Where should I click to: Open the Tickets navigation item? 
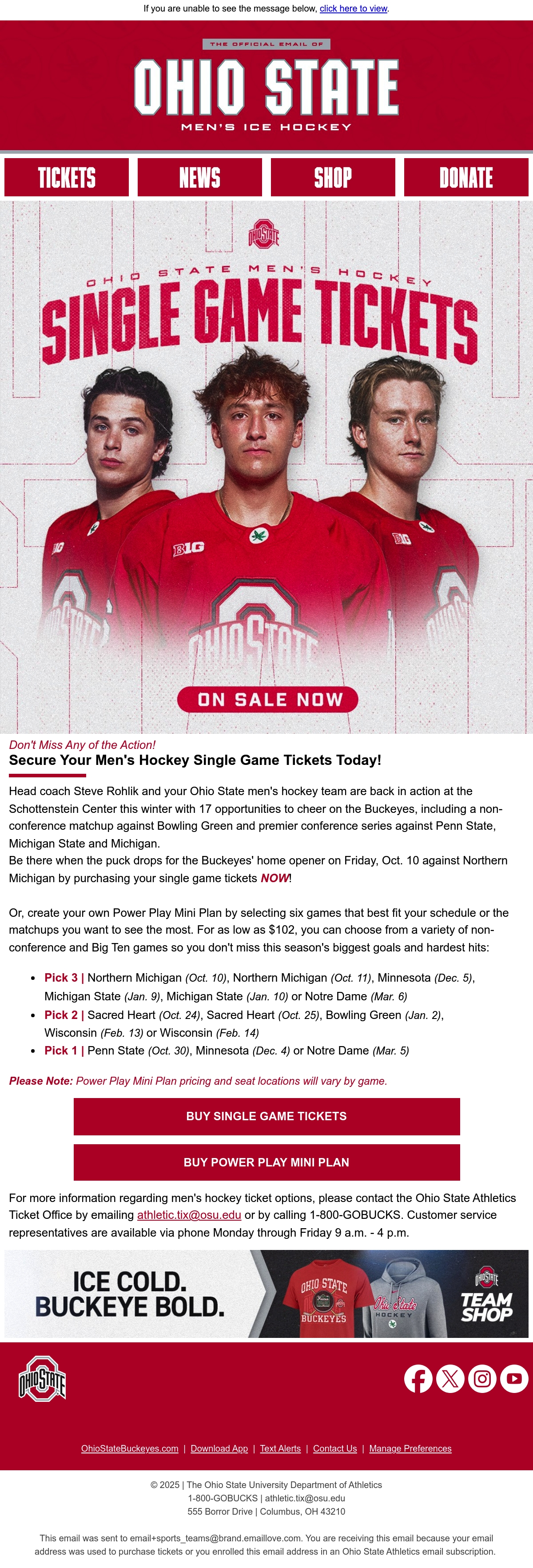pos(66,178)
